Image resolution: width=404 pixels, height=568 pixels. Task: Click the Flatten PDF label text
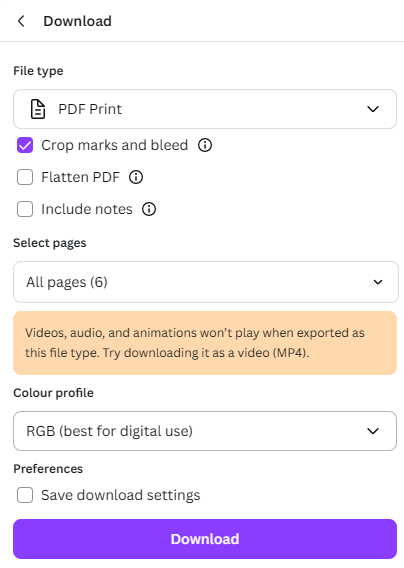coord(80,177)
